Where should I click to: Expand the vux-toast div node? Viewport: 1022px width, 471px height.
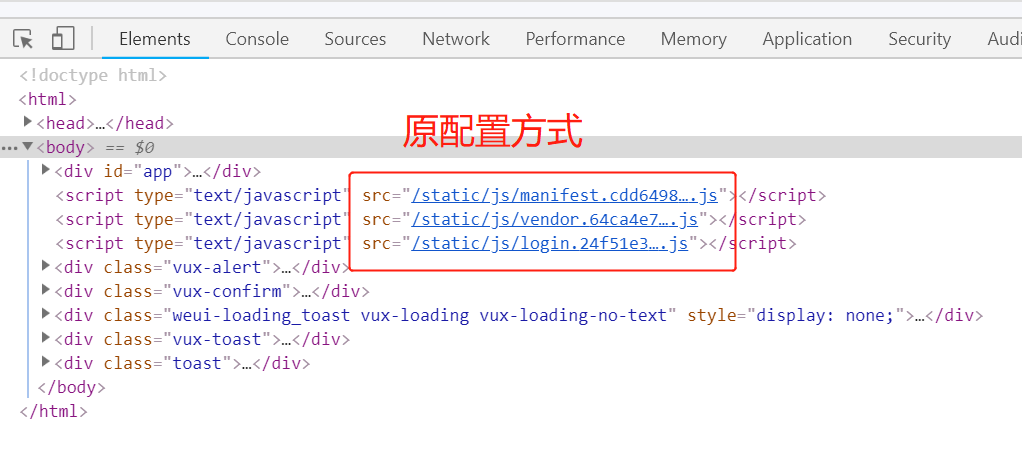45,338
